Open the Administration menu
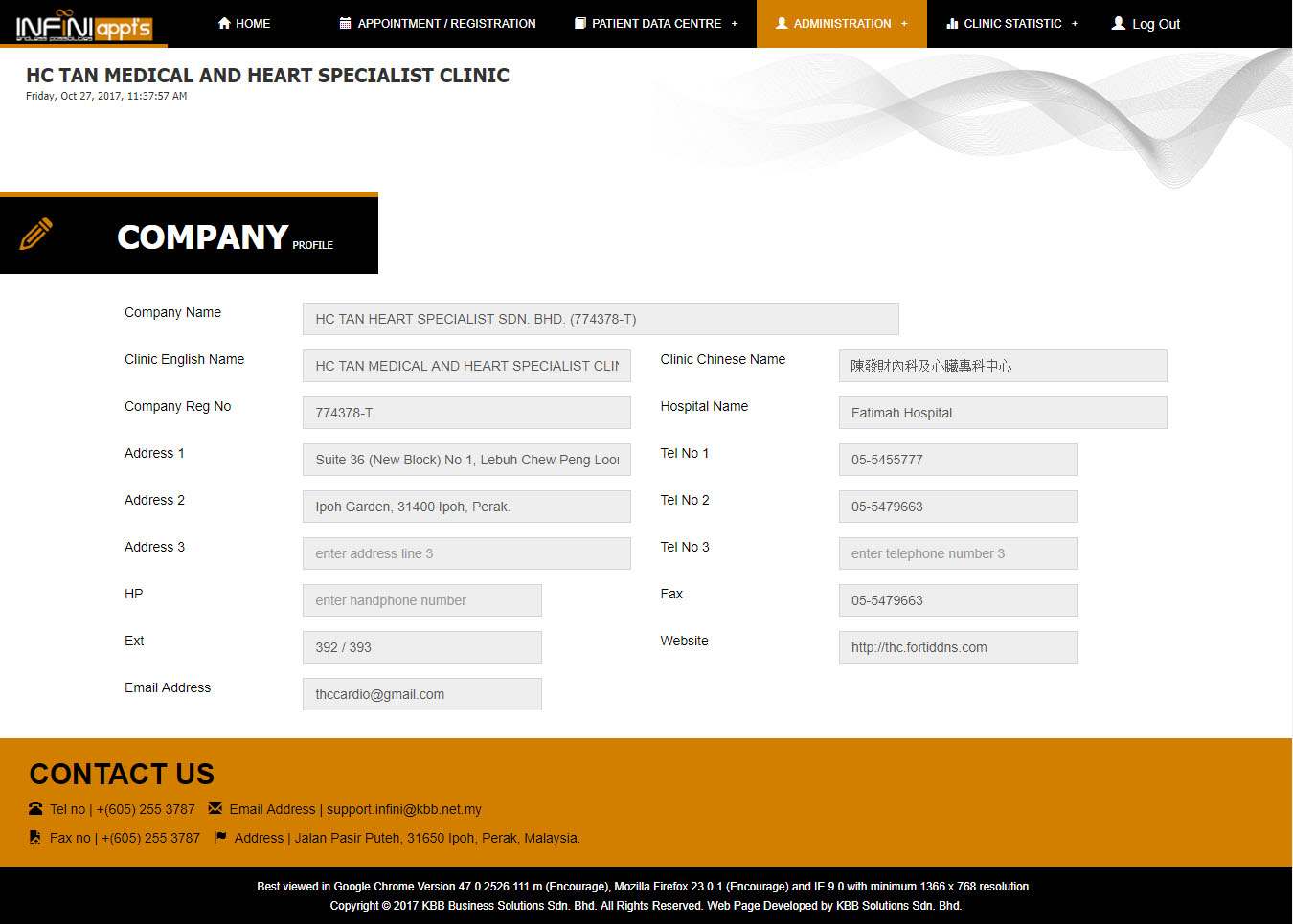 coord(842,23)
